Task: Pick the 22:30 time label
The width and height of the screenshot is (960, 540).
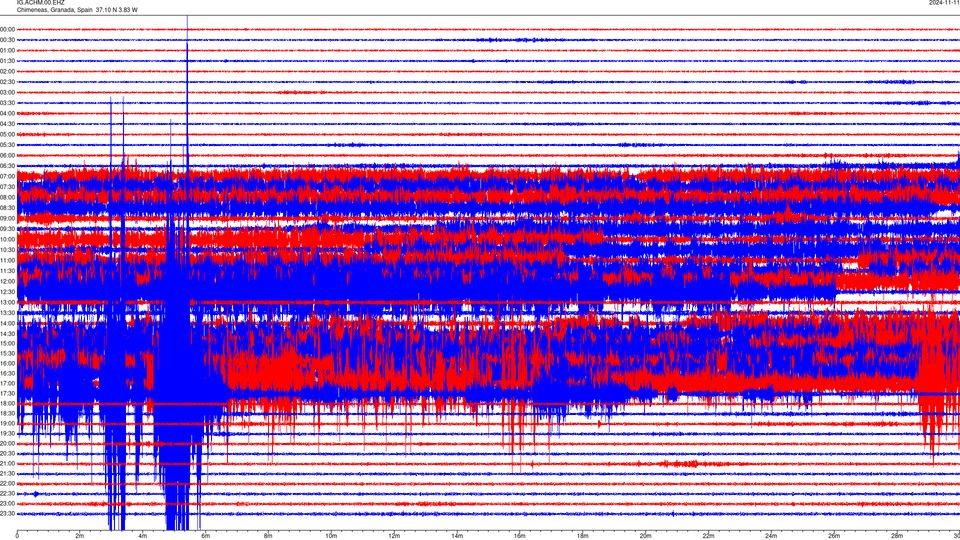Action: point(8,493)
